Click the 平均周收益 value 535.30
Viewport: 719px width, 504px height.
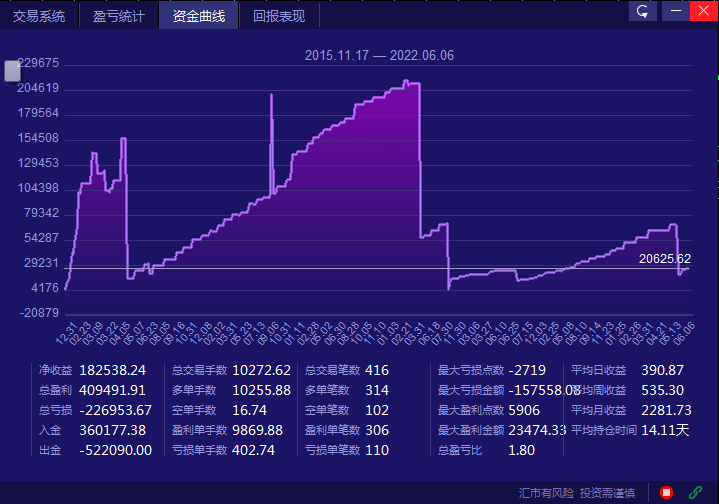(662, 390)
